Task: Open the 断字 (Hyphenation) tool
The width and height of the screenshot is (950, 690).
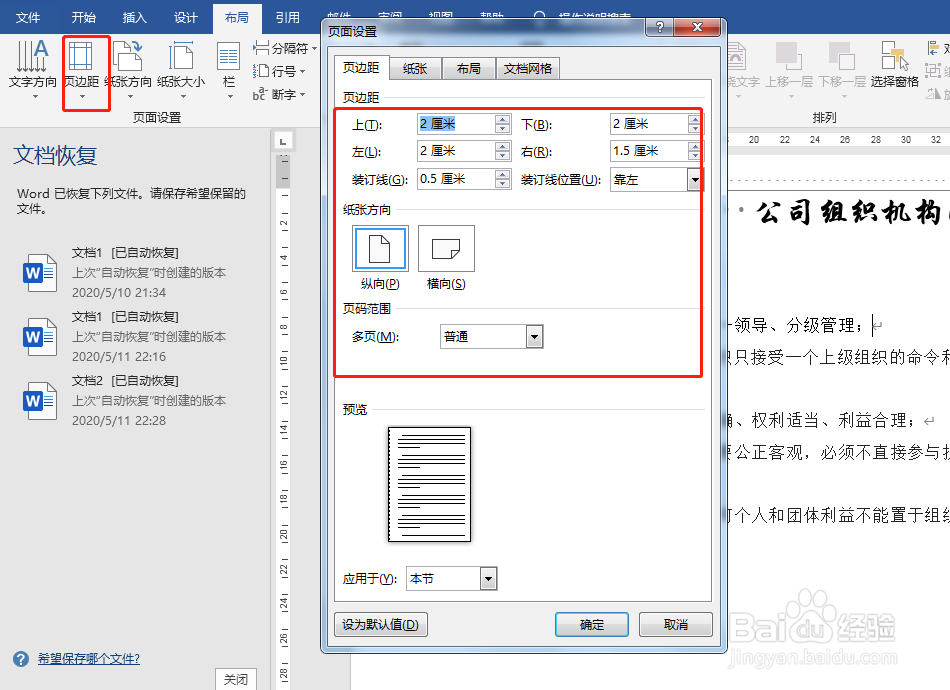Action: pos(278,94)
